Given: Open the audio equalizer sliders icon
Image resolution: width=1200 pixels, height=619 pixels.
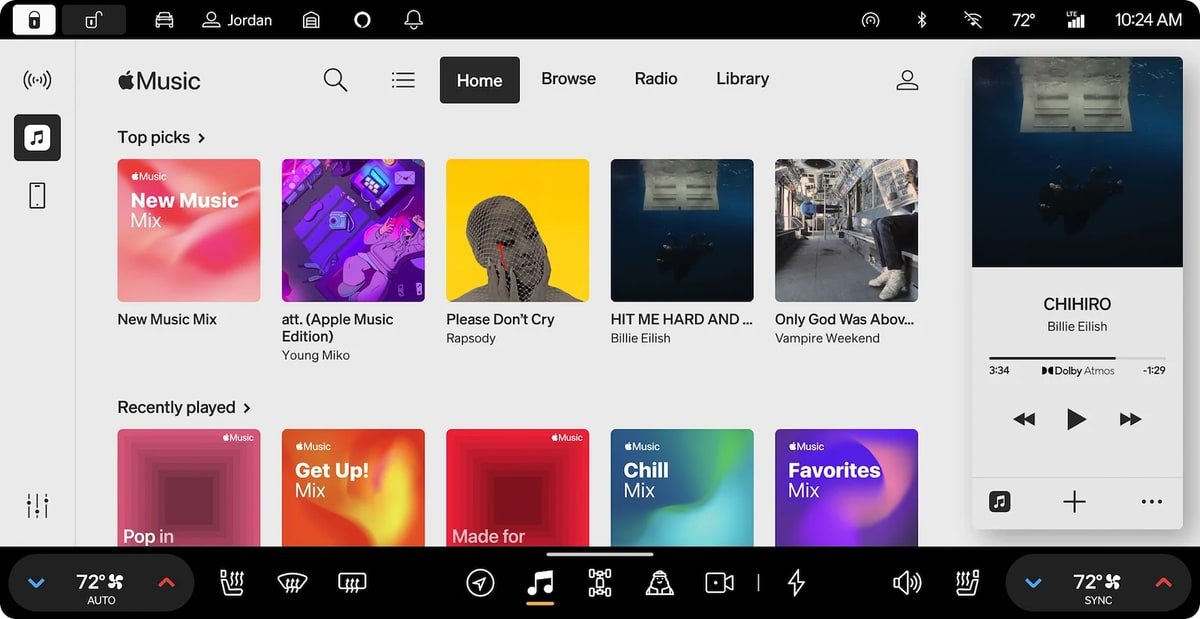Looking at the screenshot, I should tap(37, 506).
